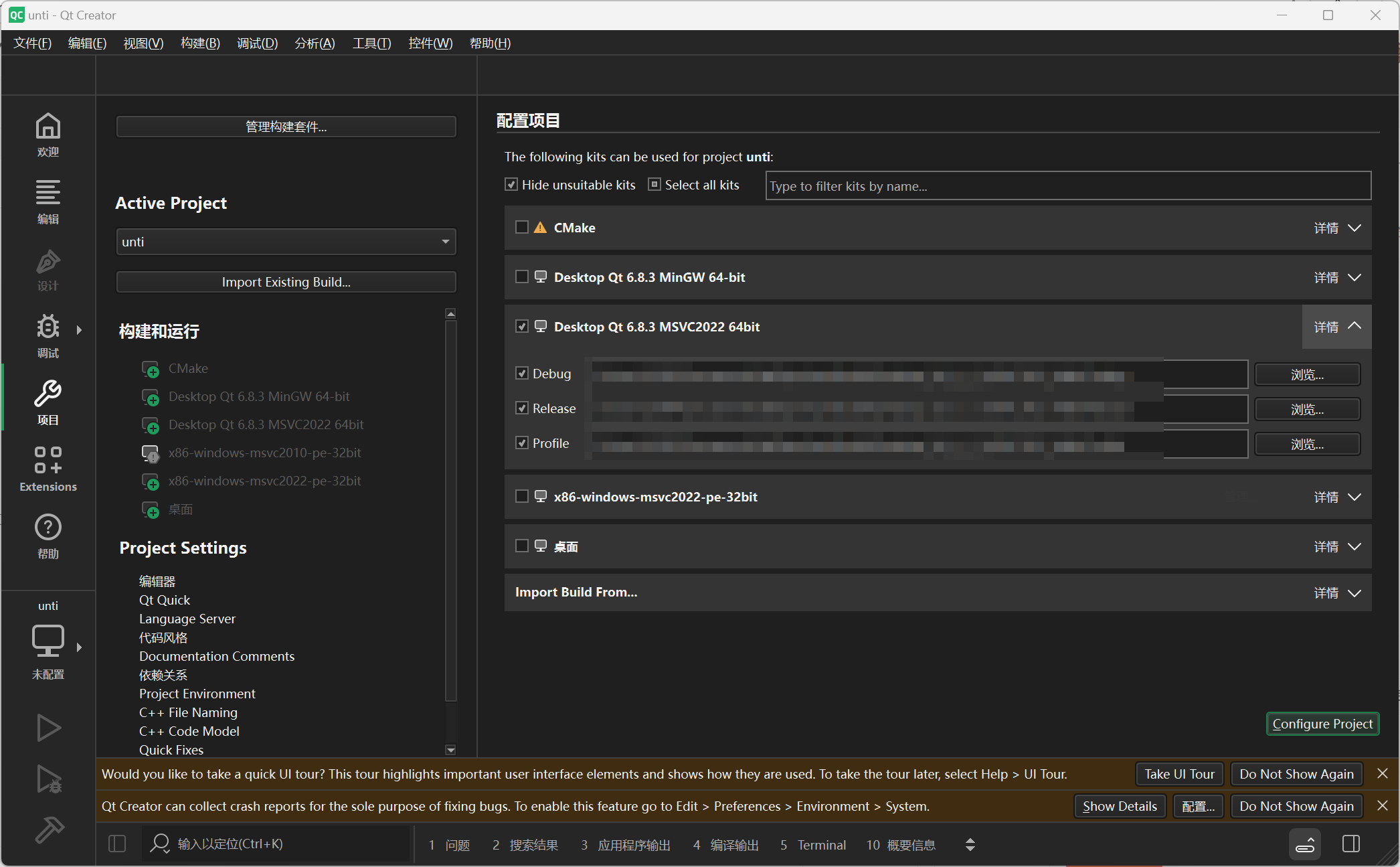
Task: Switch to Edit (编辑) mode
Action: [48, 202]
